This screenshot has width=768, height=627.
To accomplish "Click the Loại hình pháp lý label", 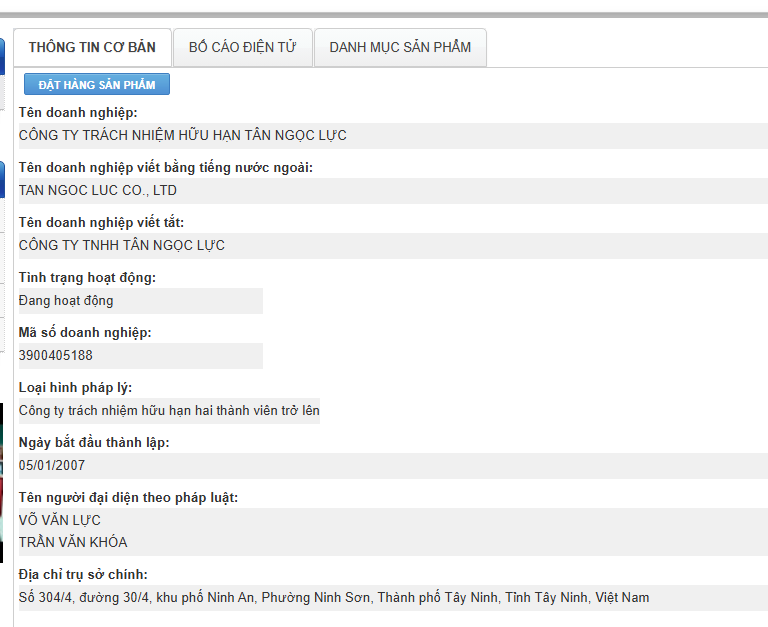I will (75, 387).
